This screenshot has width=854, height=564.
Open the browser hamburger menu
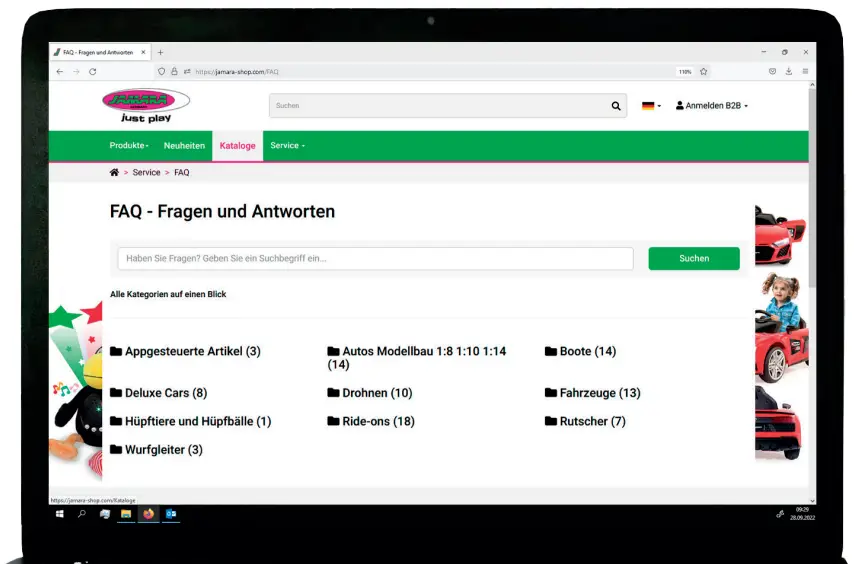pyautogui.click(x=805, y=71)
